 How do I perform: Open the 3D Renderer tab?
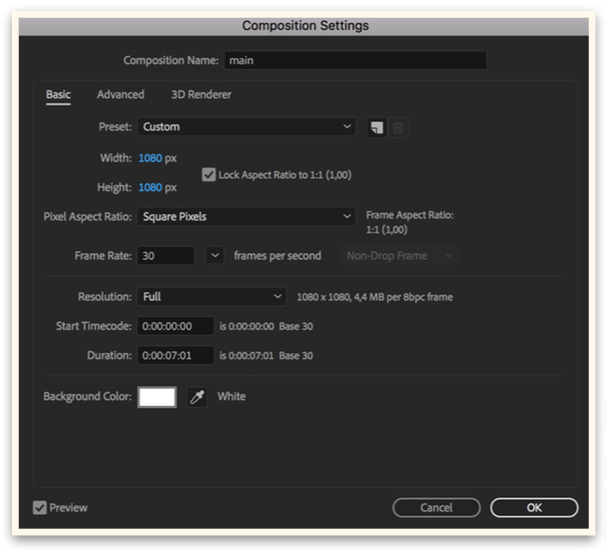click(x=201, y=94)
